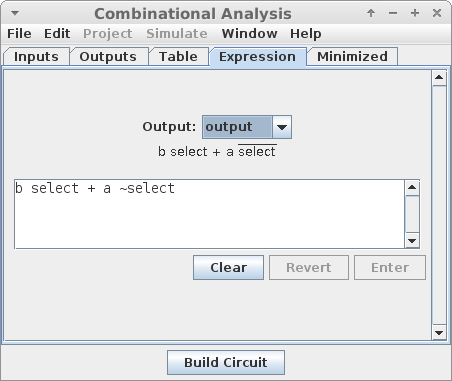Open the File menu
The width and height of the screenshot is (452, 381).
(19, 34)
